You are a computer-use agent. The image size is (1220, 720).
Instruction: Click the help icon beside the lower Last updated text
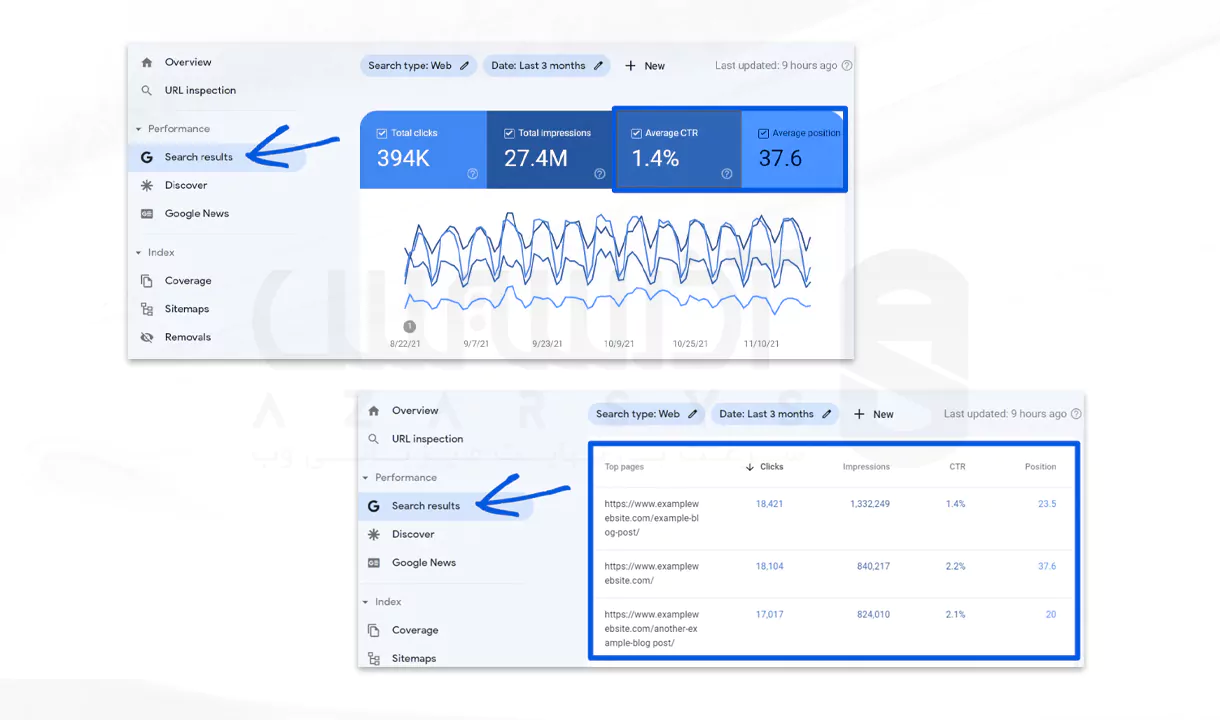click(x=1075, y=414)
